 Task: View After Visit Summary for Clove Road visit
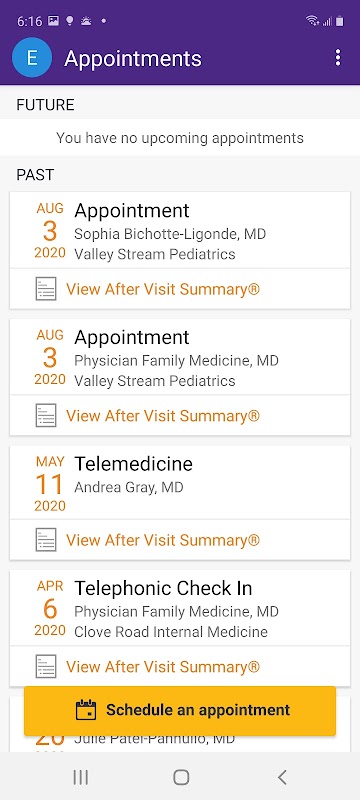point(163,667)
